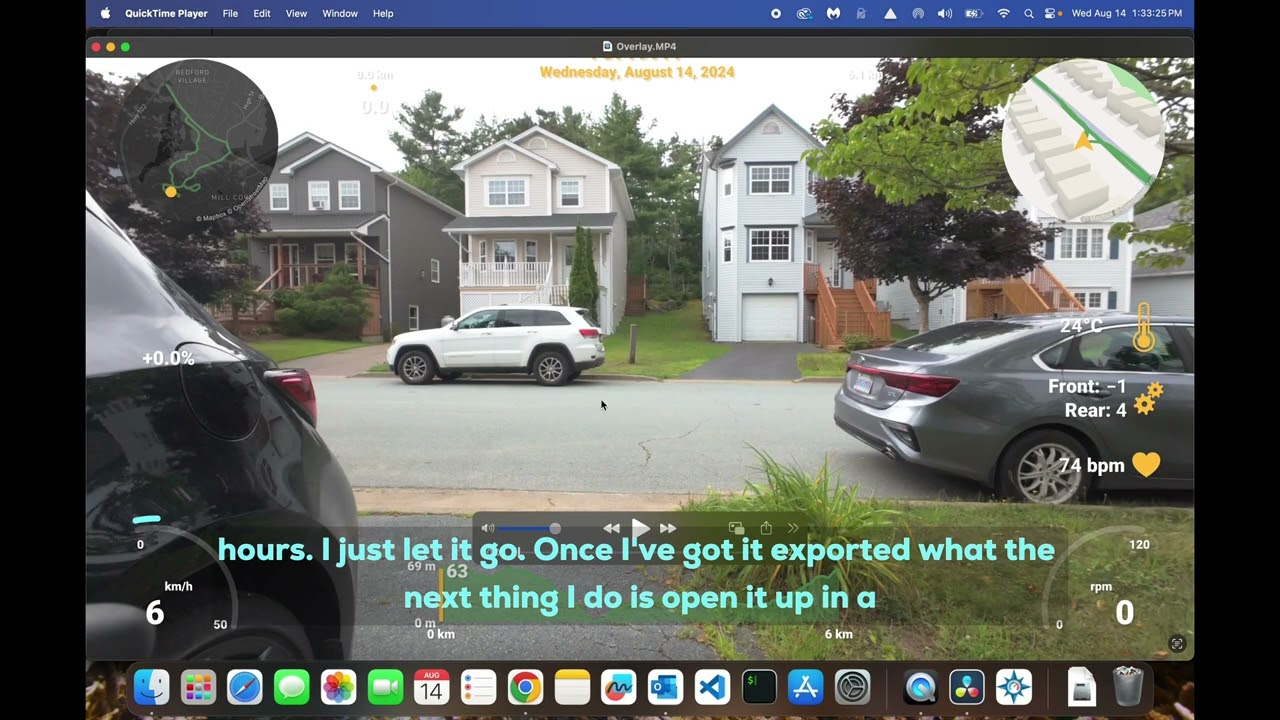Open the Wi-Fi menu
The image size is (1280, 720).
tap(1004, 13)
